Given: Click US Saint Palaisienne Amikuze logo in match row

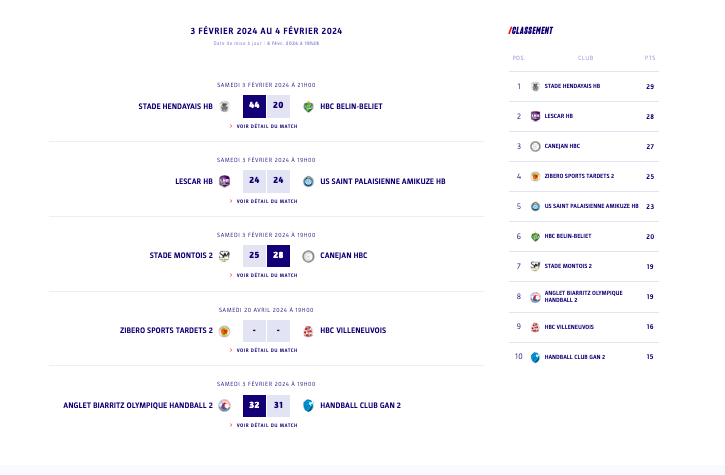Looking at the screenshot, I should pos(308,181).
